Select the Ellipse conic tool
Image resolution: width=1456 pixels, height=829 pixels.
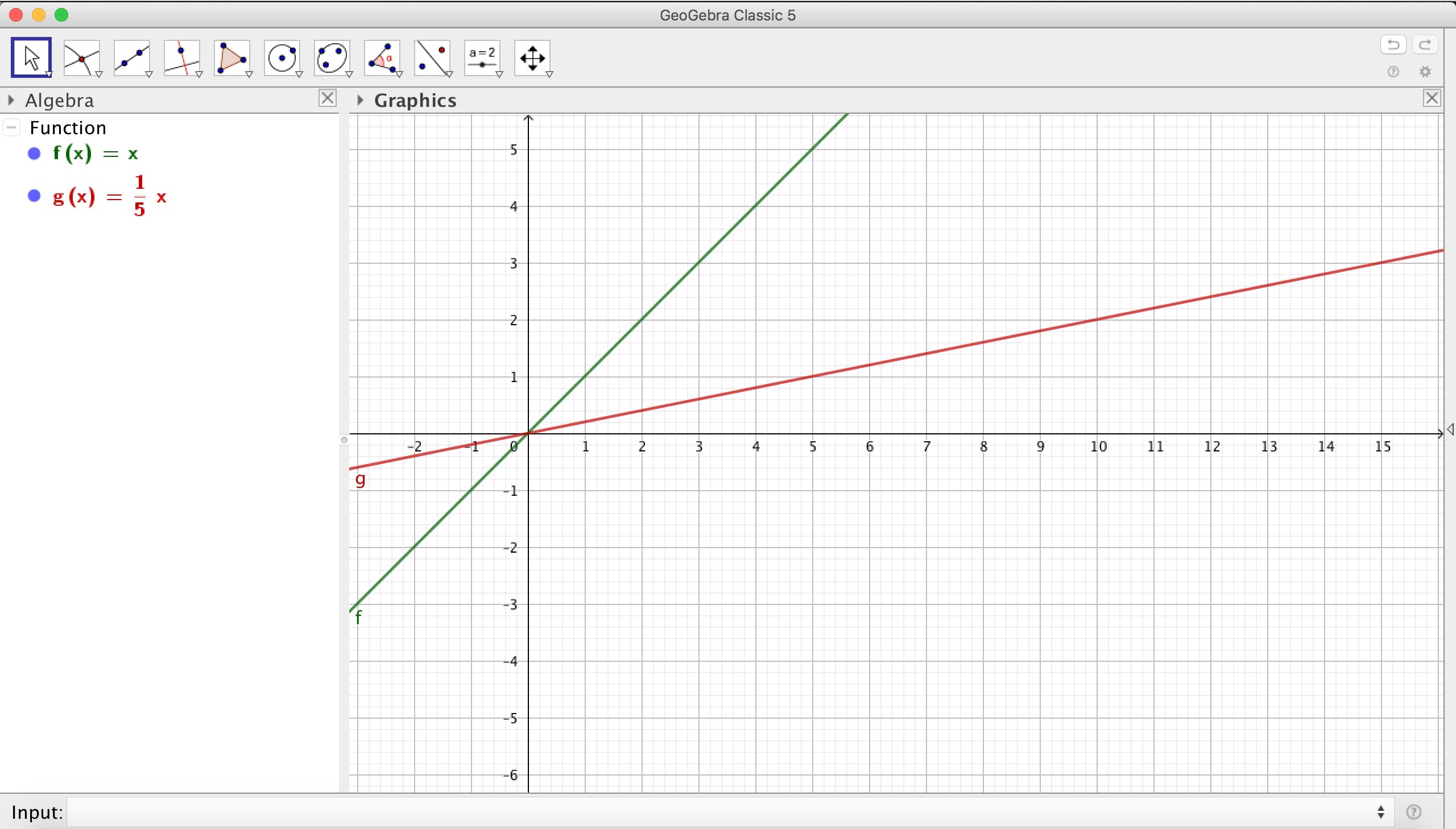click(332, 57)
